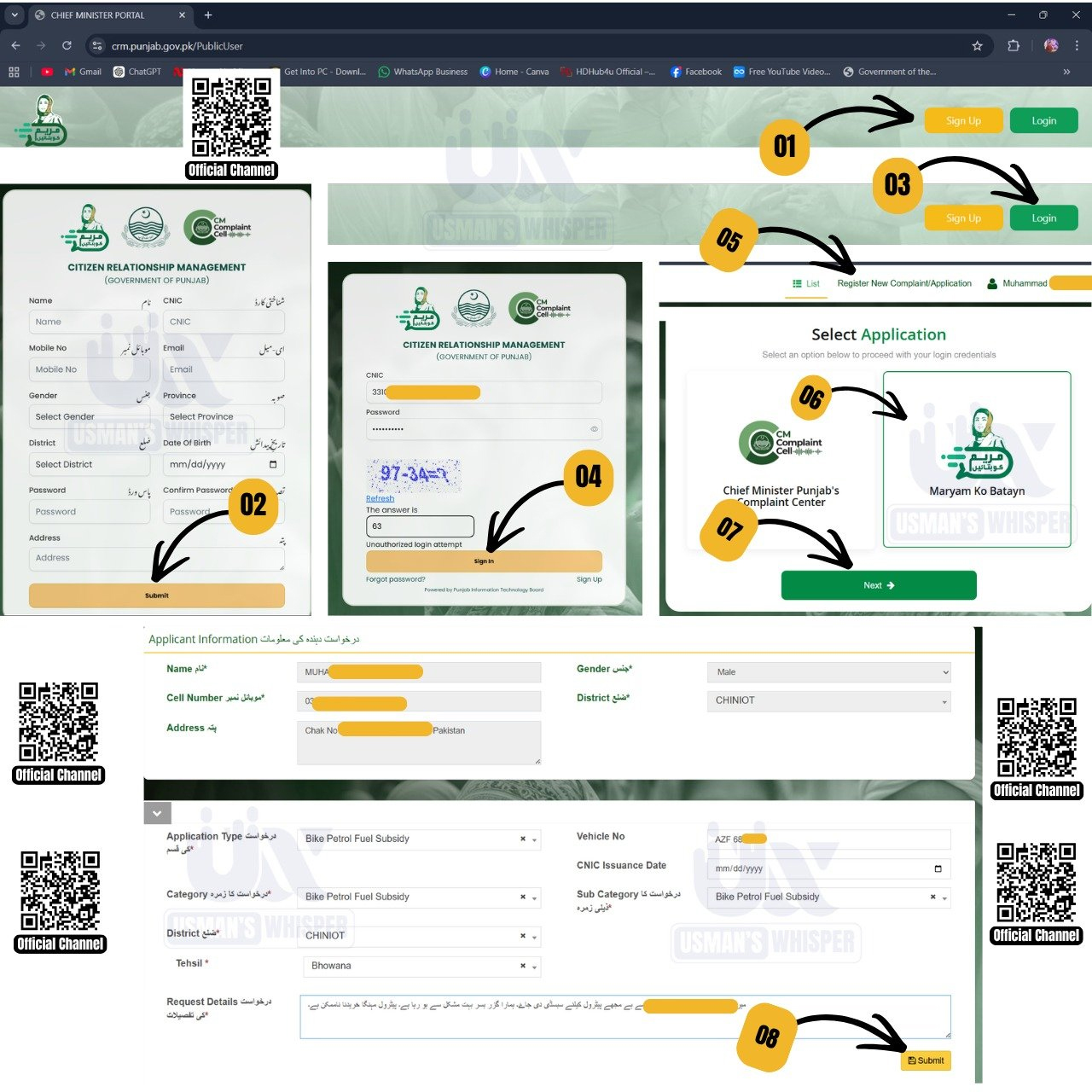
Task: Open Register New Complaint/Application menu item
Action: [903, 283]
